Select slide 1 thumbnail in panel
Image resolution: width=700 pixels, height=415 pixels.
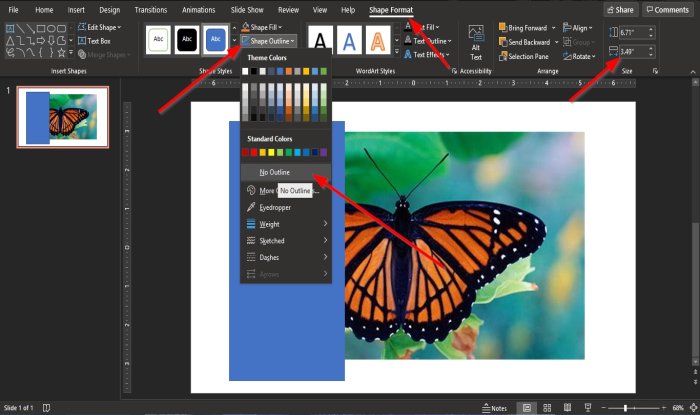pos(62,117)
